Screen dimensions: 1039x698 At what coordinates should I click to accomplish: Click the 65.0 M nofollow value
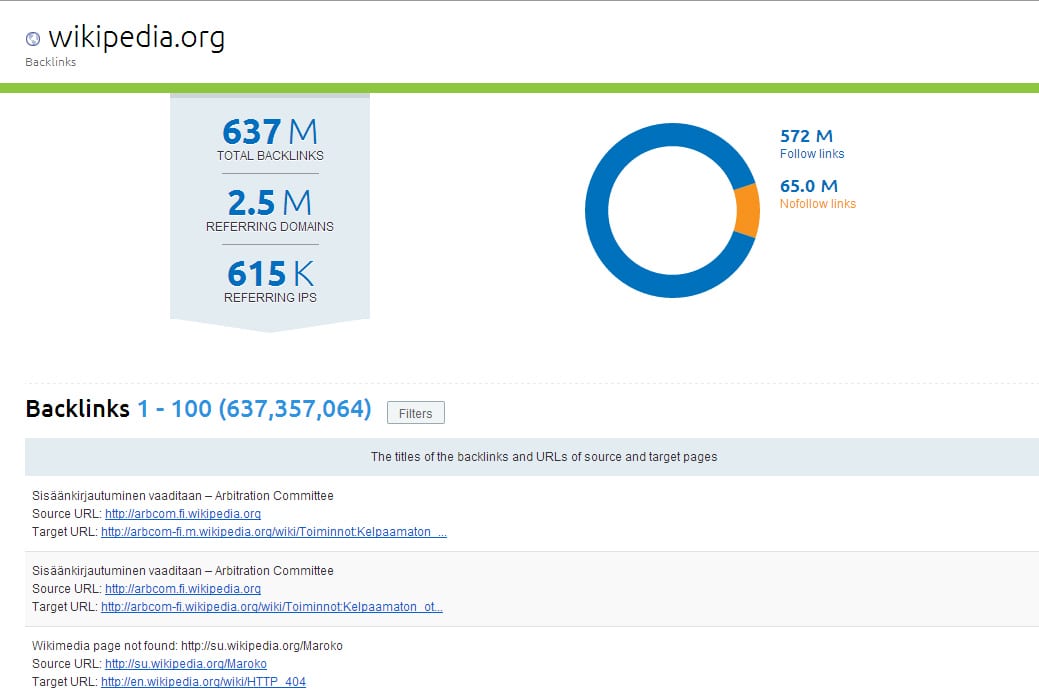click(x=808, y=186)
